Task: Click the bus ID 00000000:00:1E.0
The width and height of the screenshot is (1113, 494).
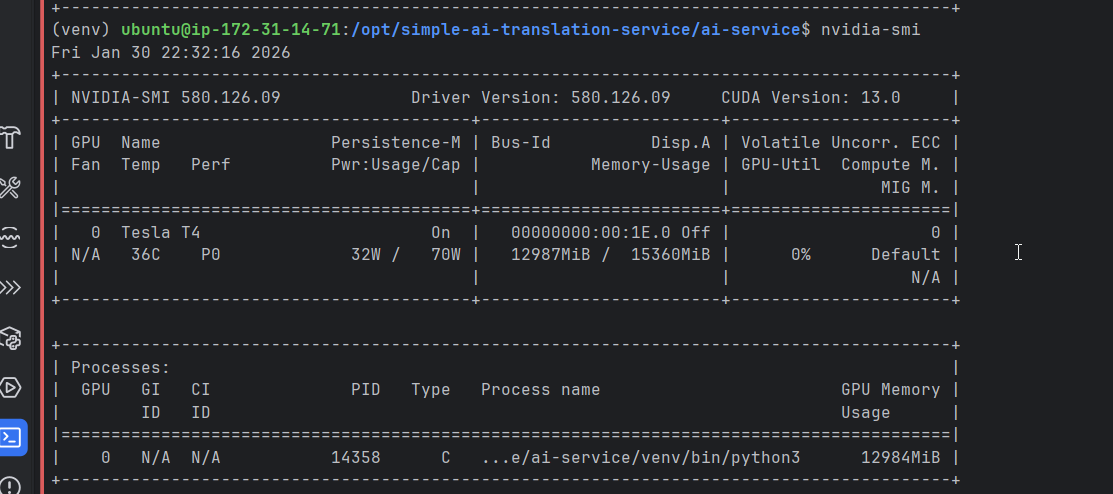Action: point(591,232)
